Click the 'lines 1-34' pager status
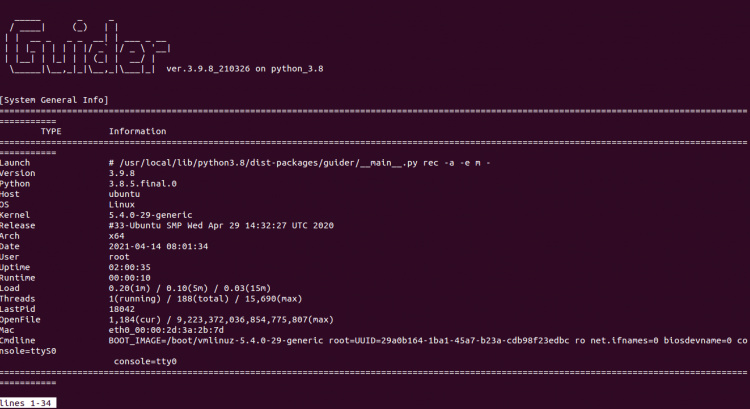750x409 pixels. [27, 403]
